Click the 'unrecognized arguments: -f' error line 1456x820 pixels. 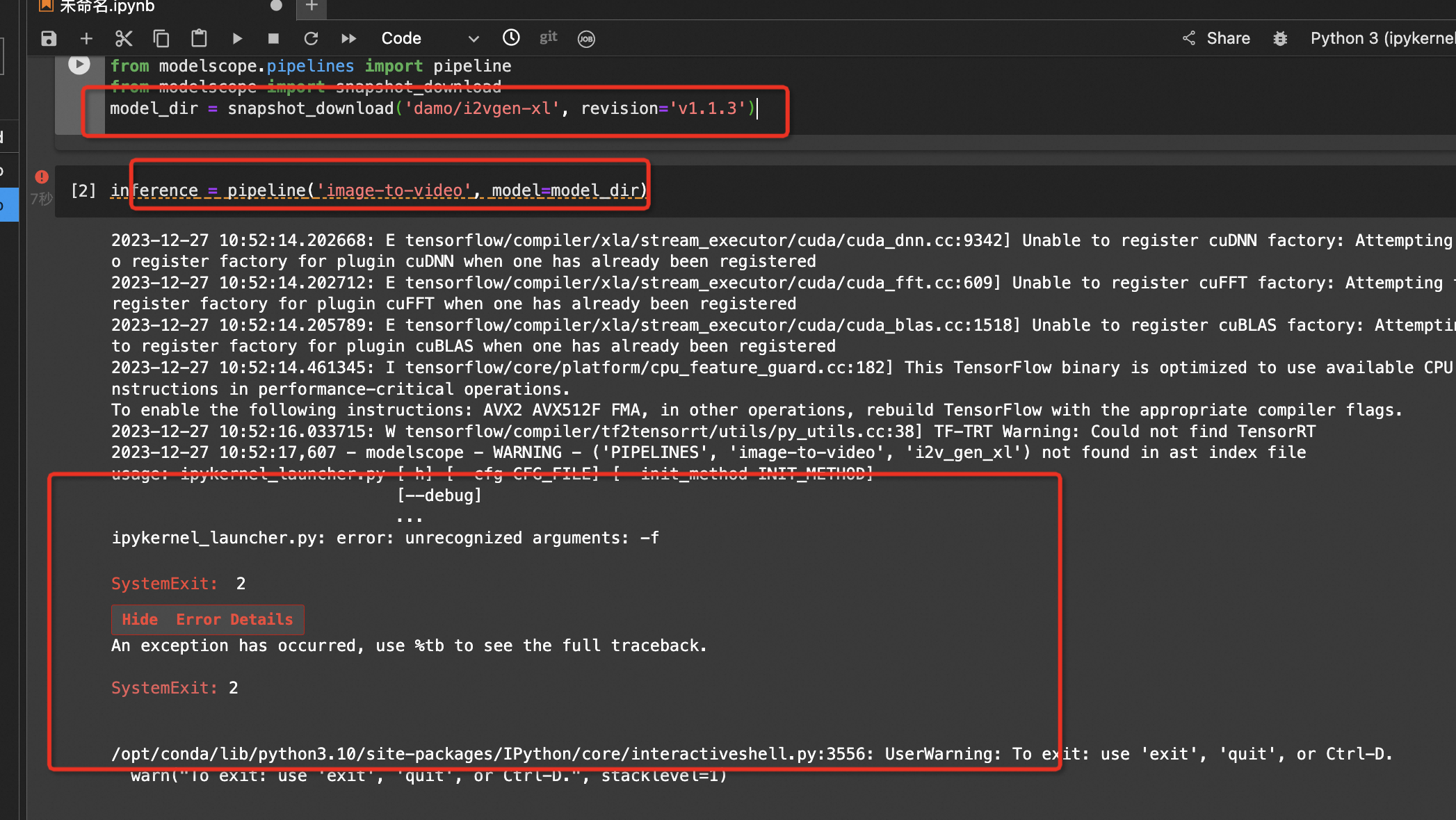click(386, 538)
